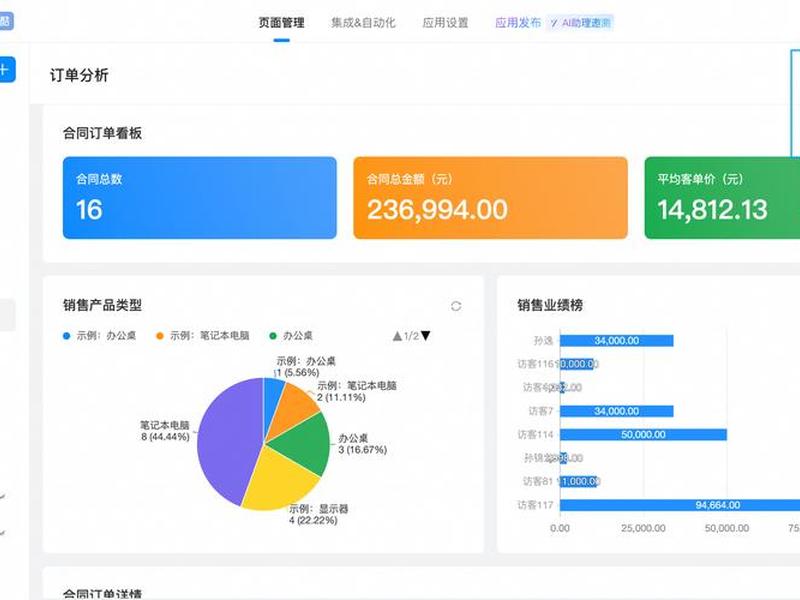Go to previous legend page arrow
This screenshot has height=600, width=800.
[397, 336]
